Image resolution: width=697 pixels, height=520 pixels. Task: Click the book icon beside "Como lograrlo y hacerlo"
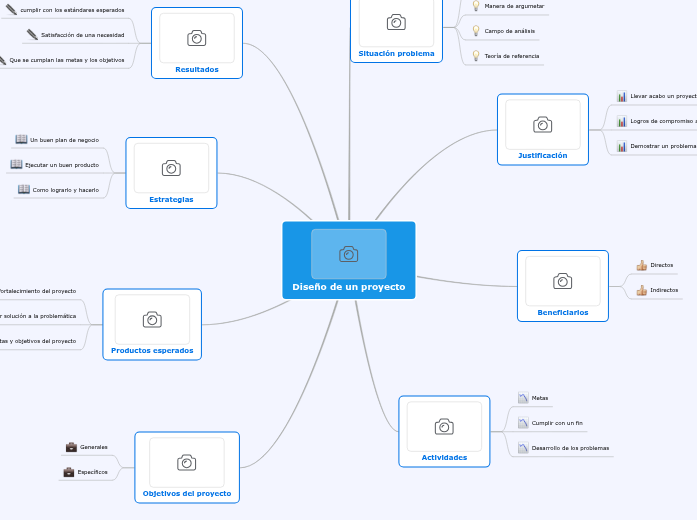[24, 189]
